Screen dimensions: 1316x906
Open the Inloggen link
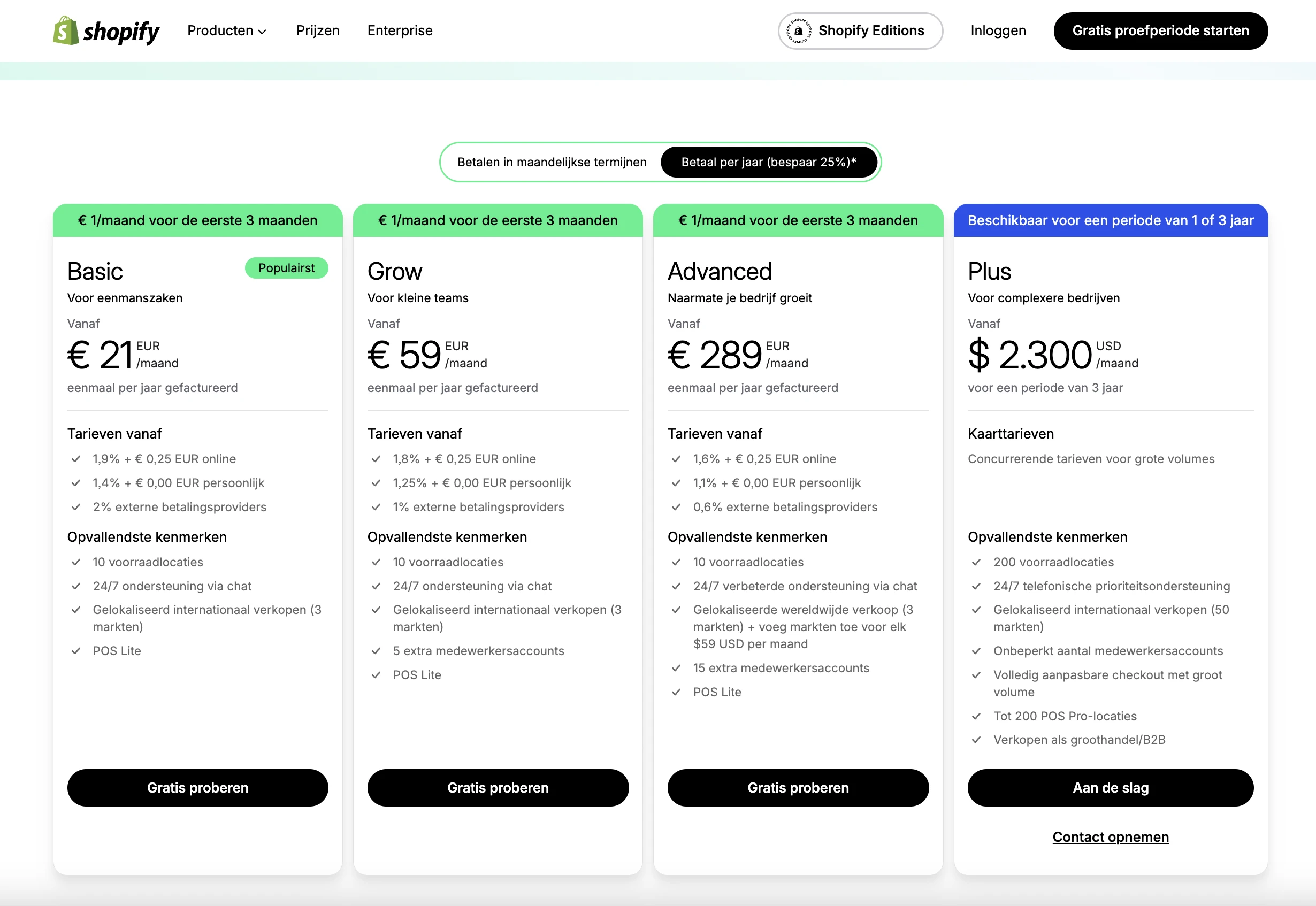tap(998, 30)
